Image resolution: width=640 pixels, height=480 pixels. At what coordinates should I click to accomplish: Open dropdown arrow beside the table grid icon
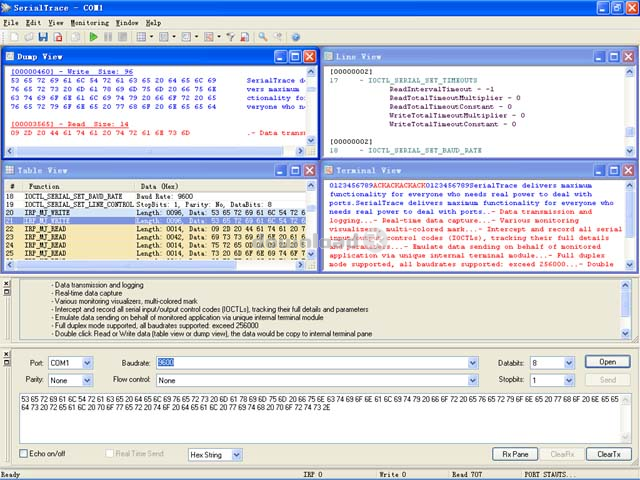coord(151,37)
